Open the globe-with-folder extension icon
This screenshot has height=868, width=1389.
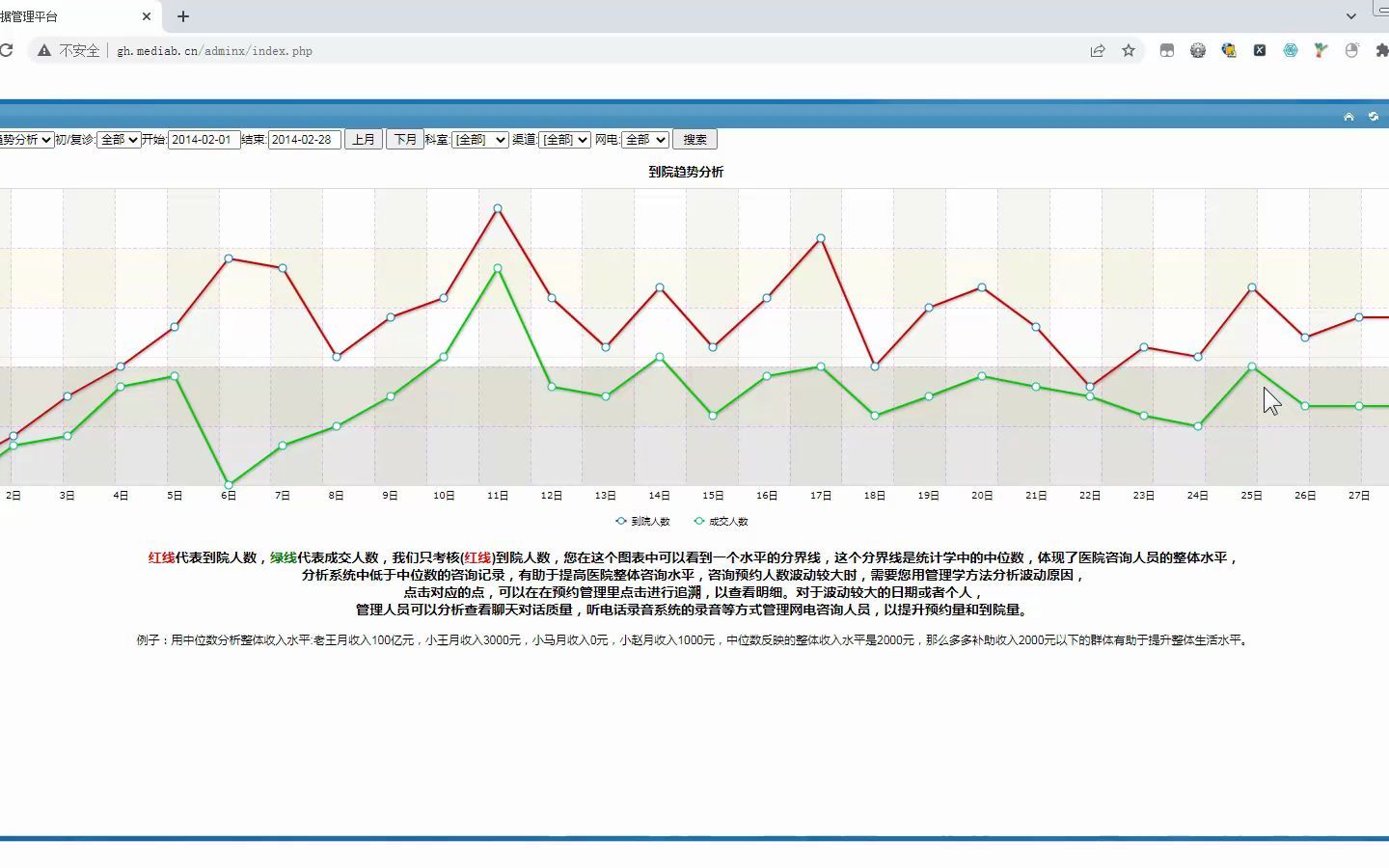pyautogui.click(x=1229, y=51)
